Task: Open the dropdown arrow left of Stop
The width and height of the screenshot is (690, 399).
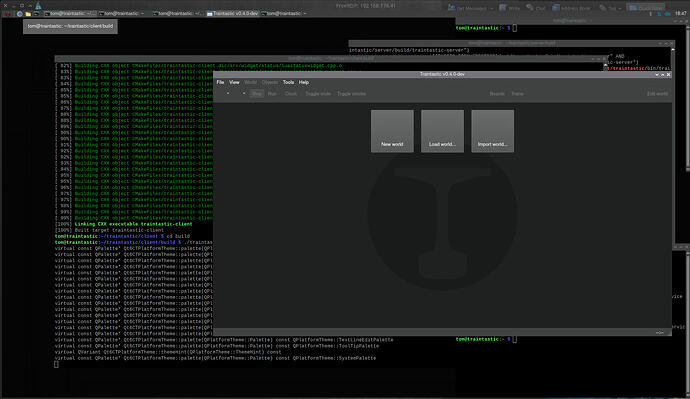Action: (x=244, y=94)
